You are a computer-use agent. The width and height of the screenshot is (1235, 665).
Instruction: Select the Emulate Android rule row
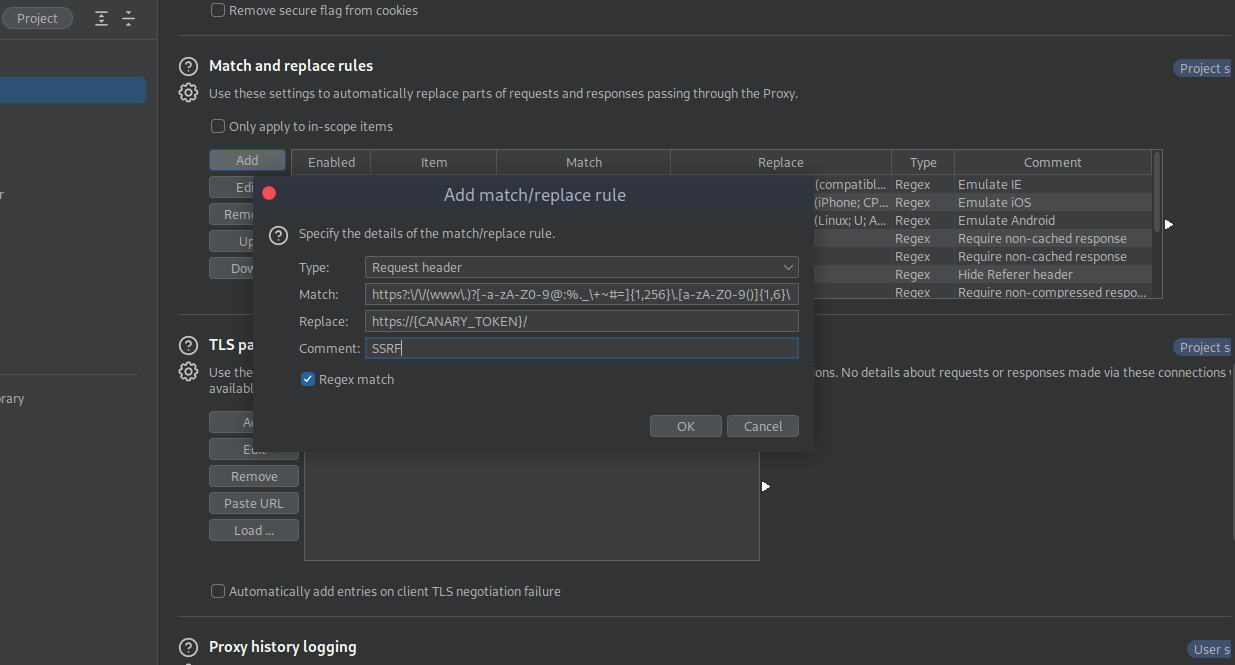click(x=982, y=221)
